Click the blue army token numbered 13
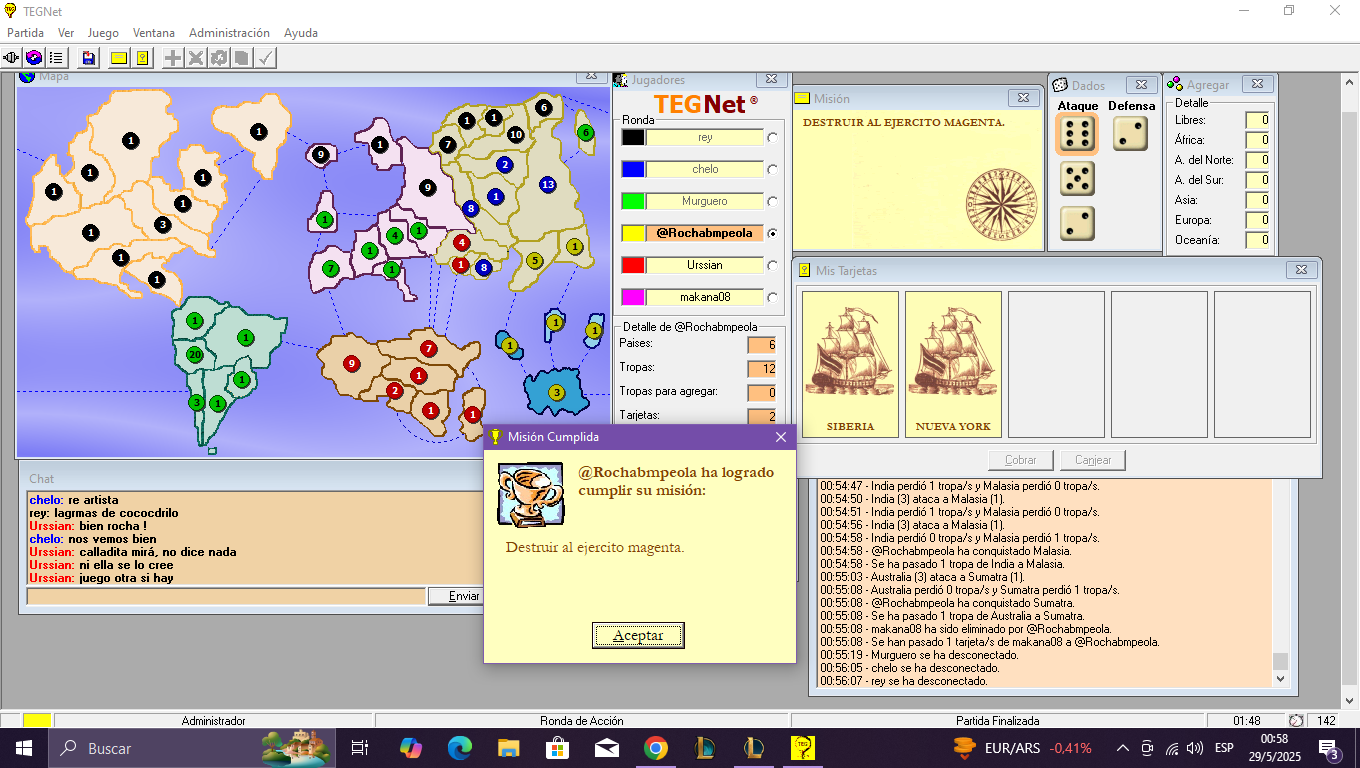This screenshot has width=1360, height=768. point(547,184)
